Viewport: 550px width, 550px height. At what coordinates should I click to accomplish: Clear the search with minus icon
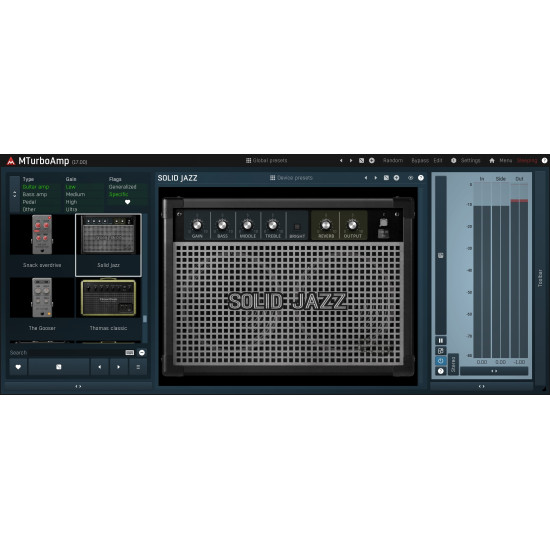pos(142,353)
